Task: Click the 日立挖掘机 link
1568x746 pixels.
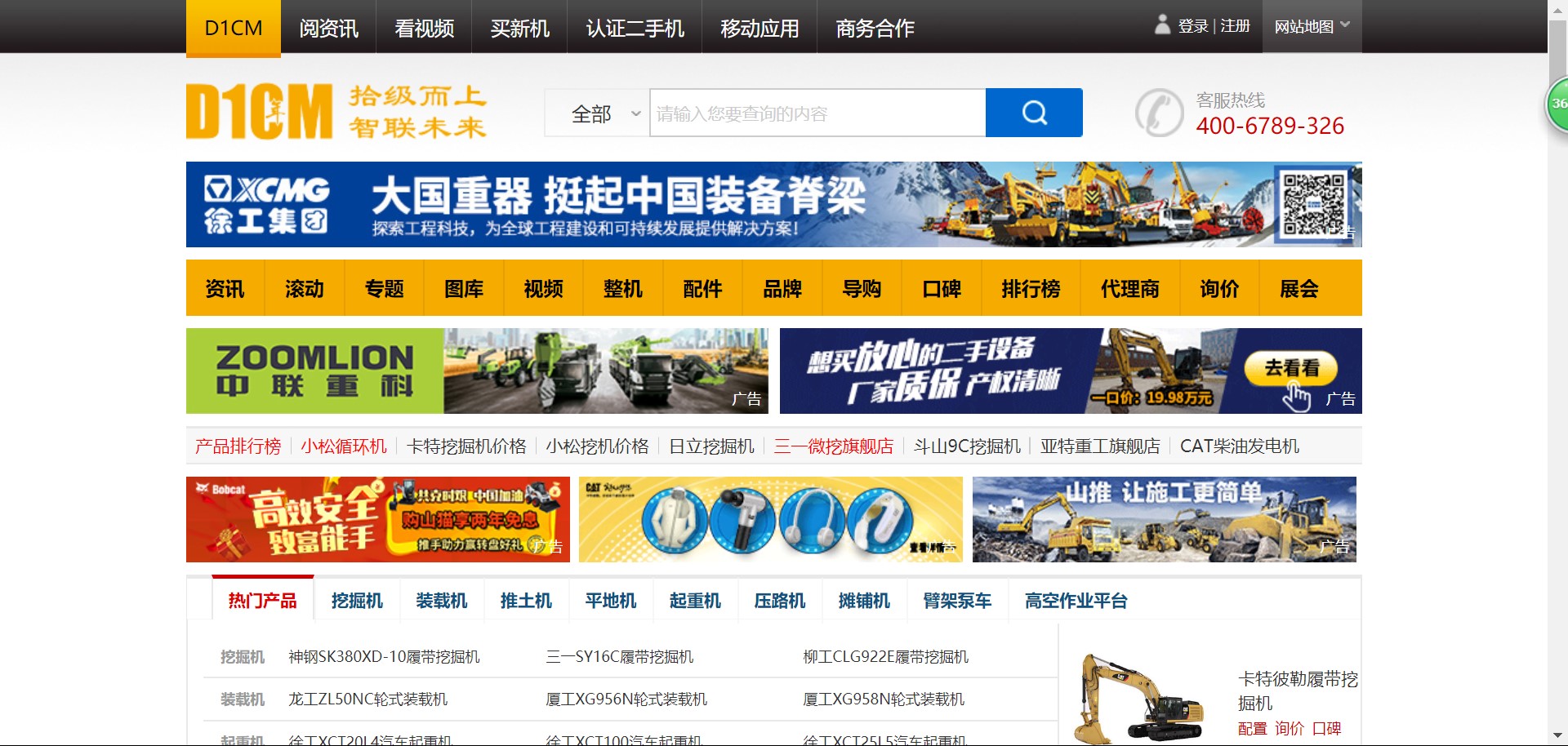Action: [711, 446]
